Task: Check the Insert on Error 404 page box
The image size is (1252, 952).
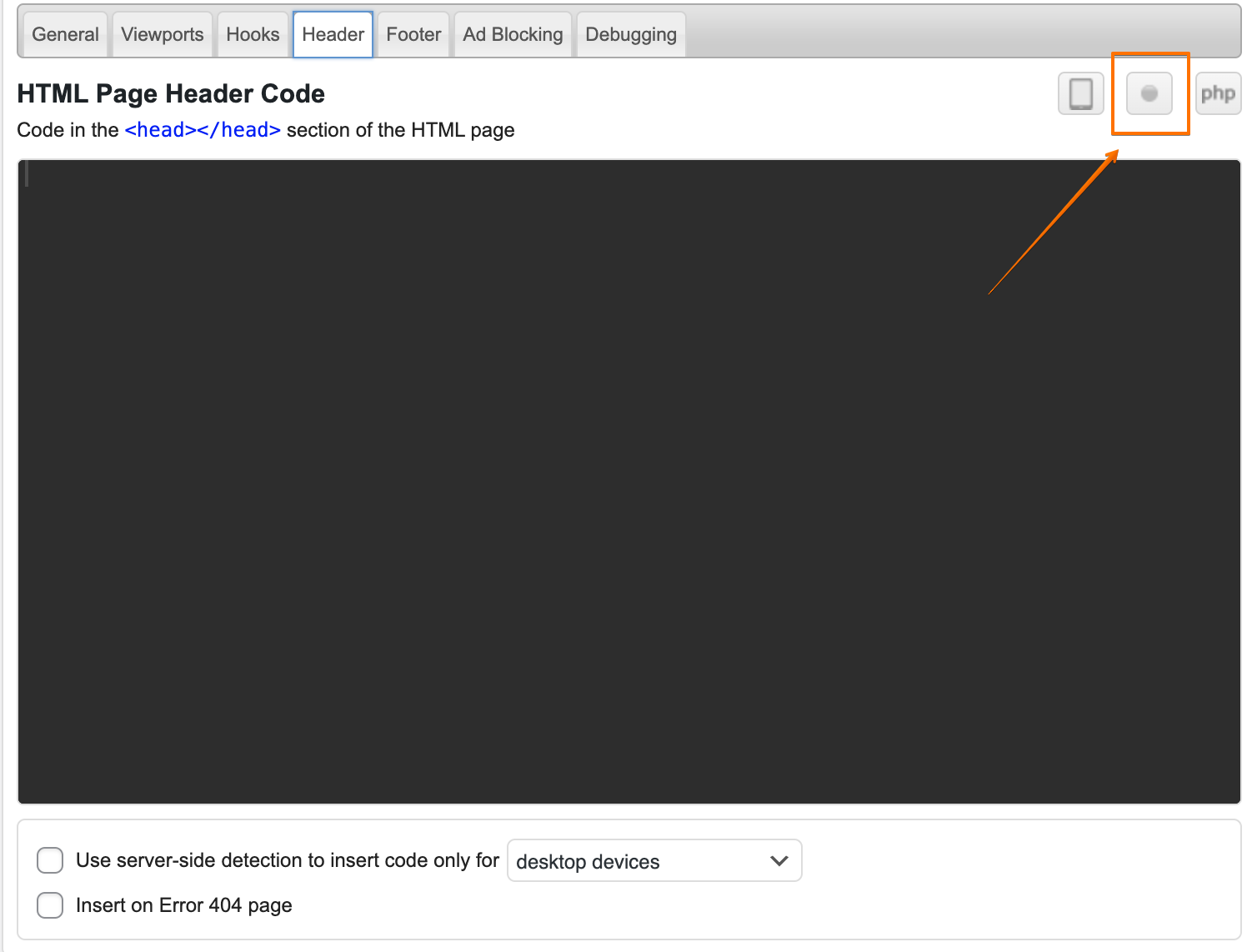Action: (x=50, y=905)
